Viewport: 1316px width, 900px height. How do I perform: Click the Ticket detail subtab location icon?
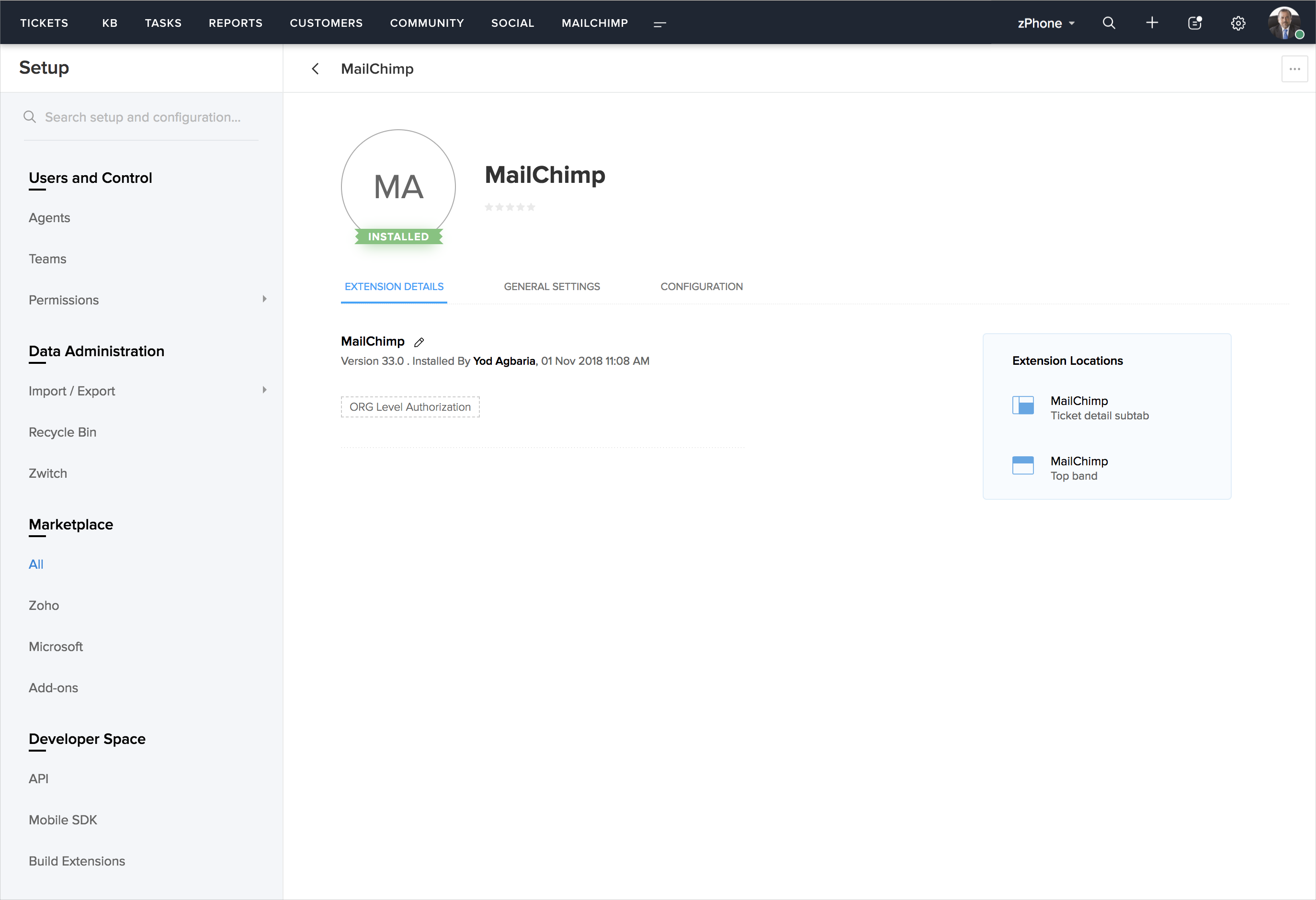coord(1022,405)
